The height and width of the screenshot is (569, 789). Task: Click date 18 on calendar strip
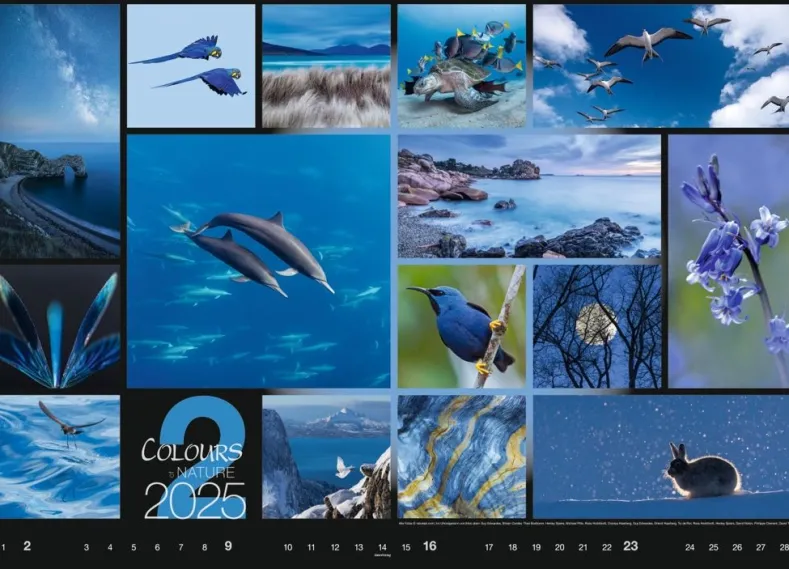tap(513, 547)
